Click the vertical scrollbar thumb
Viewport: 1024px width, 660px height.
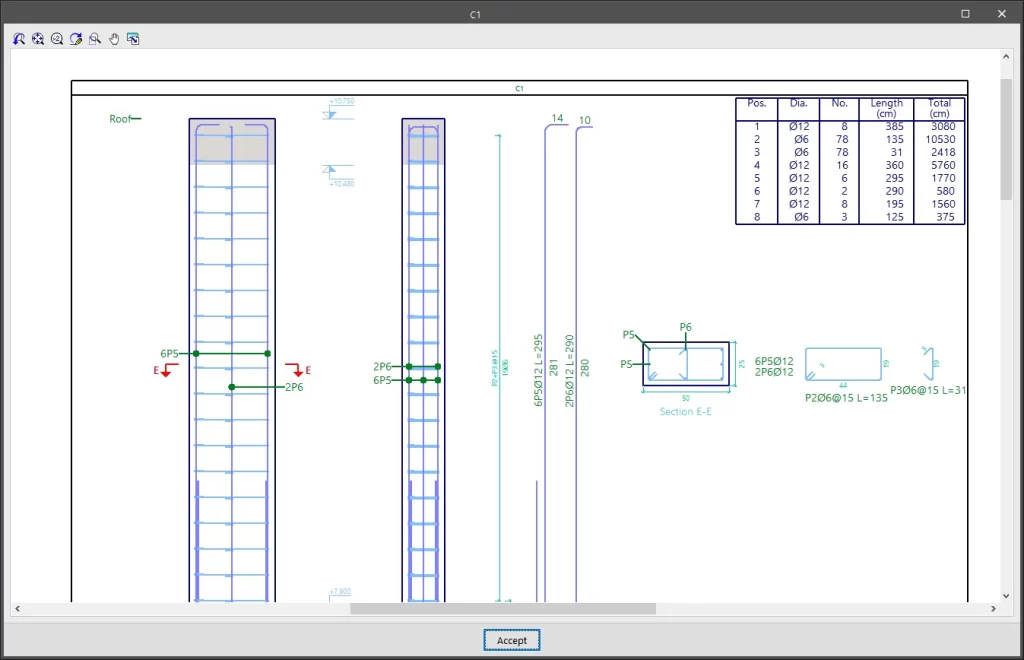[1006, 138]
